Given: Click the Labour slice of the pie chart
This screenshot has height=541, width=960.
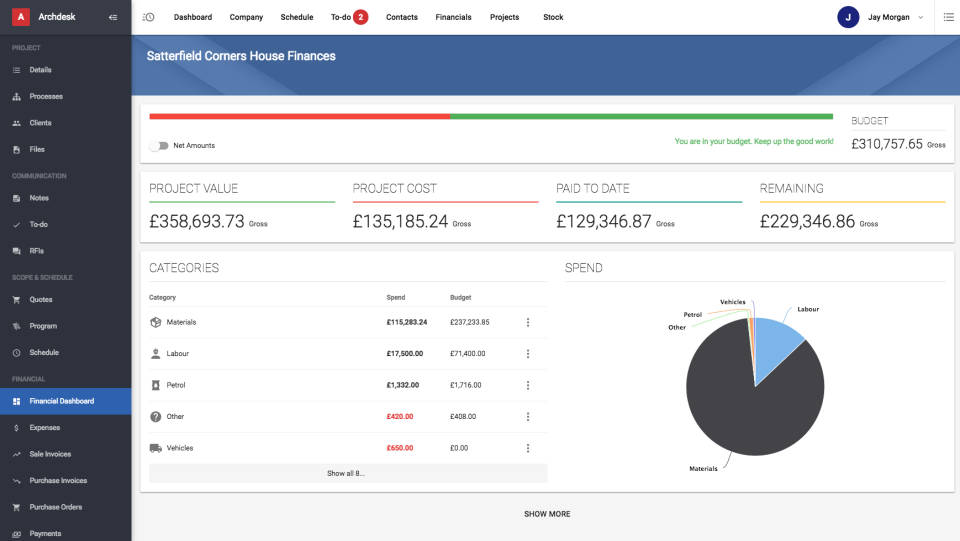Looking at the screenshot, I should coord(775,344).
